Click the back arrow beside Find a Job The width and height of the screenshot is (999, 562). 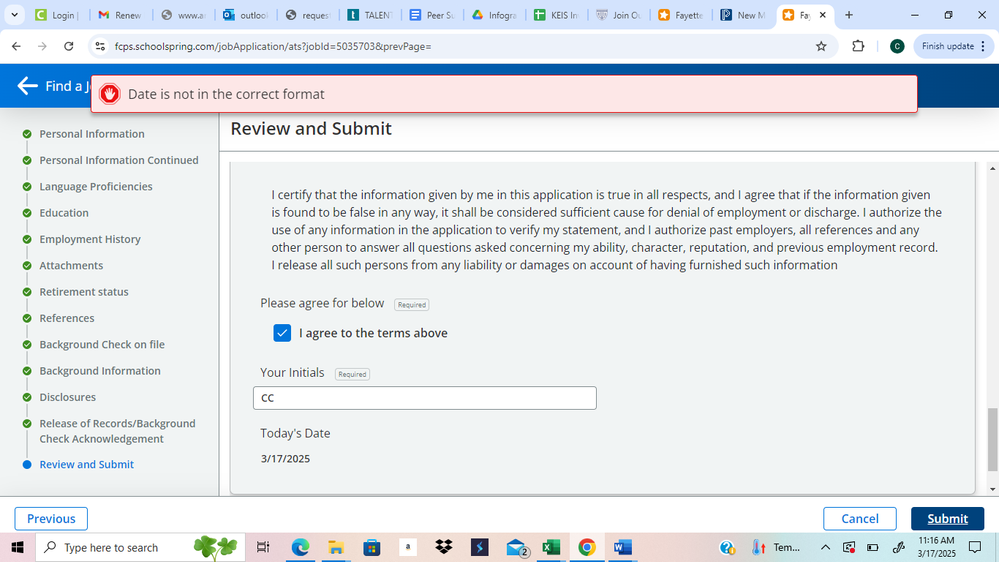coord(27,86)
